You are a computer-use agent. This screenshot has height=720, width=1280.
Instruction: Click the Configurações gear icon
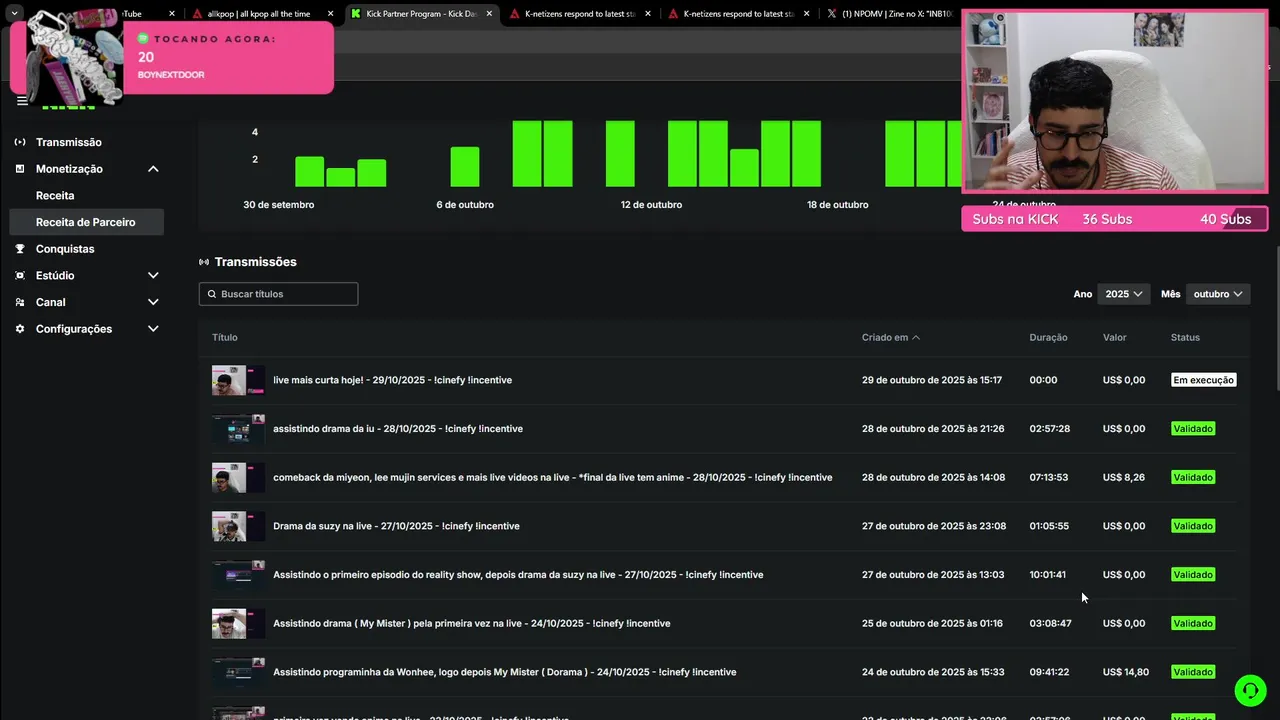20,329
